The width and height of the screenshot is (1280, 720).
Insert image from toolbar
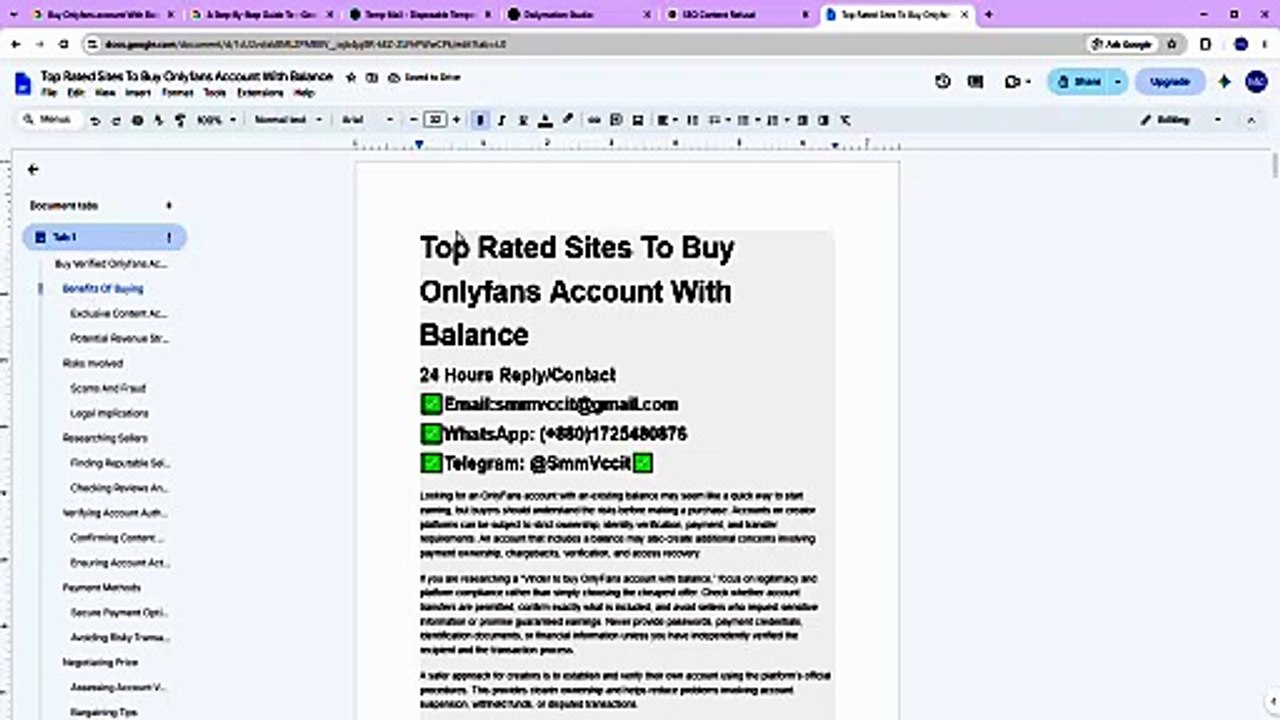click(638, 120)
